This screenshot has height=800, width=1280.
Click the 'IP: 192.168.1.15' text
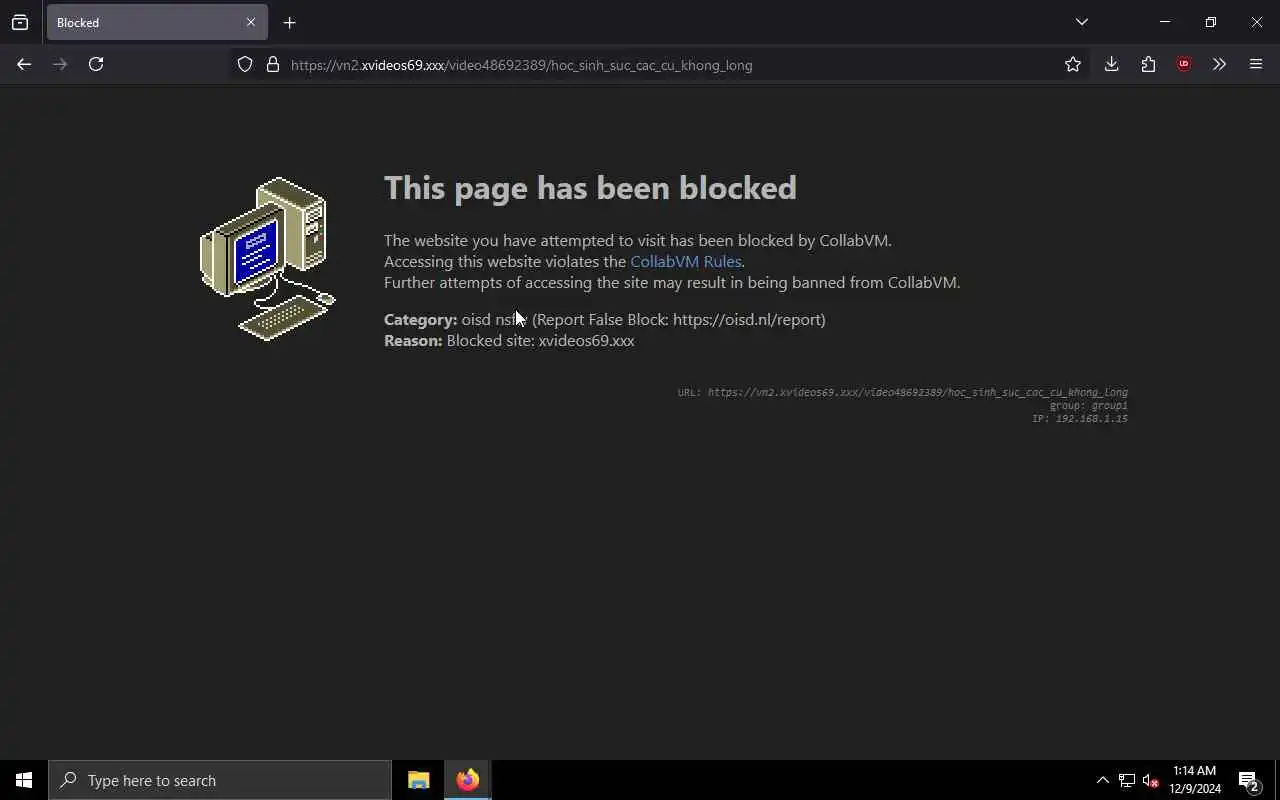[1080, 419]
